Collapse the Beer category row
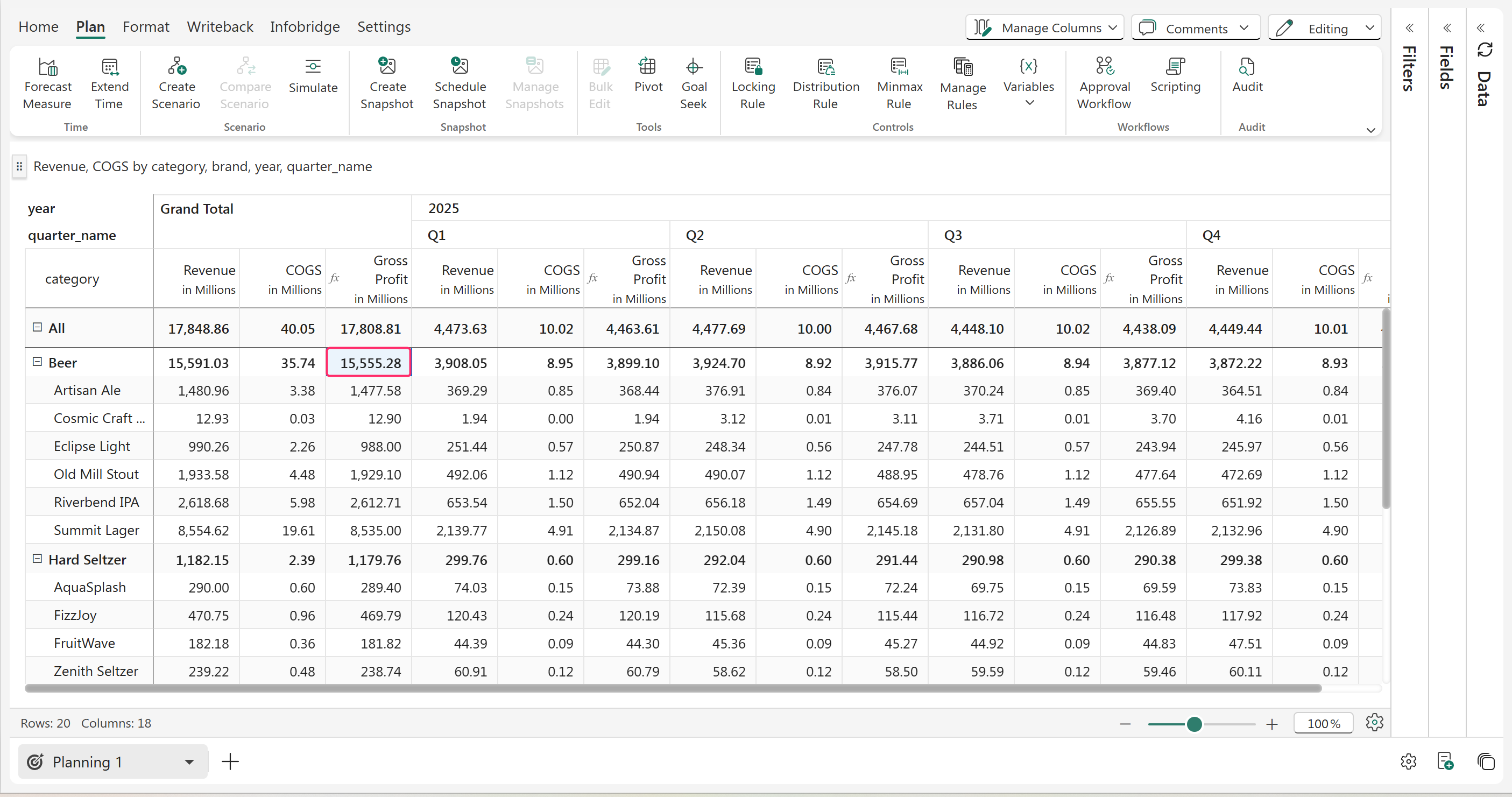The image size is (1512, 797). 37,362
